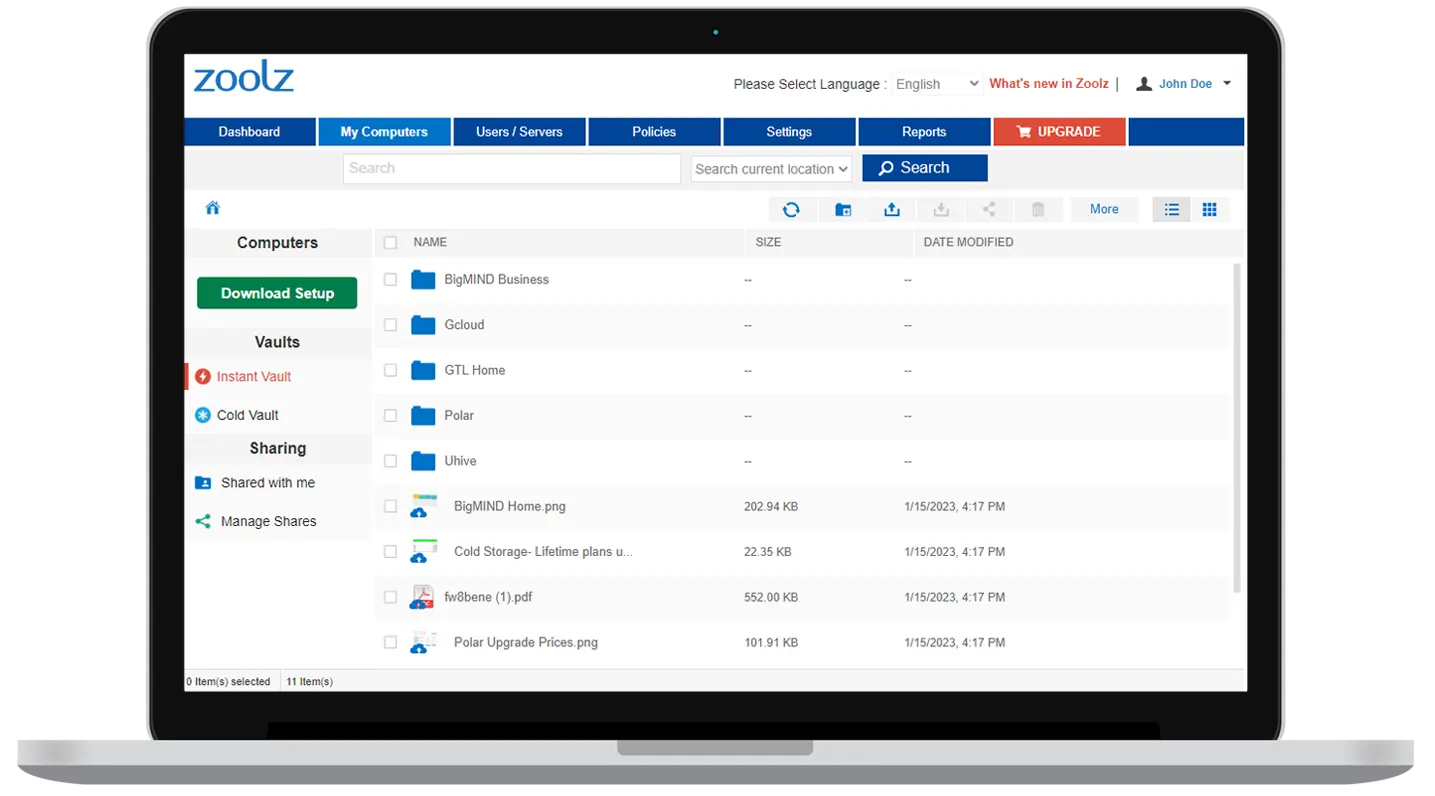Viewport: 1435px width, 796px height.
Task: Click Cold Storage file thumbnail icon
Action: tap(424, 551)
